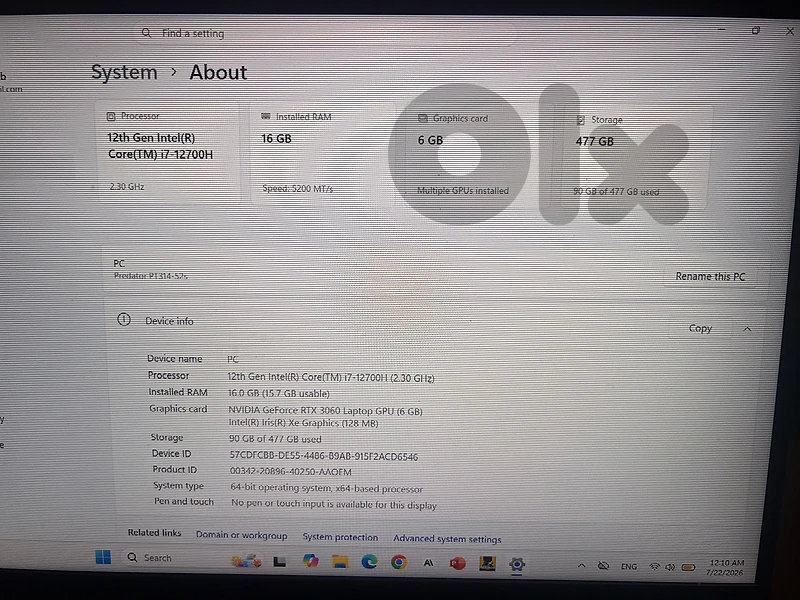The height and width of the screenshot is (600, 800).
Task: Click the Device info circle icon
Action: [124, 320]
